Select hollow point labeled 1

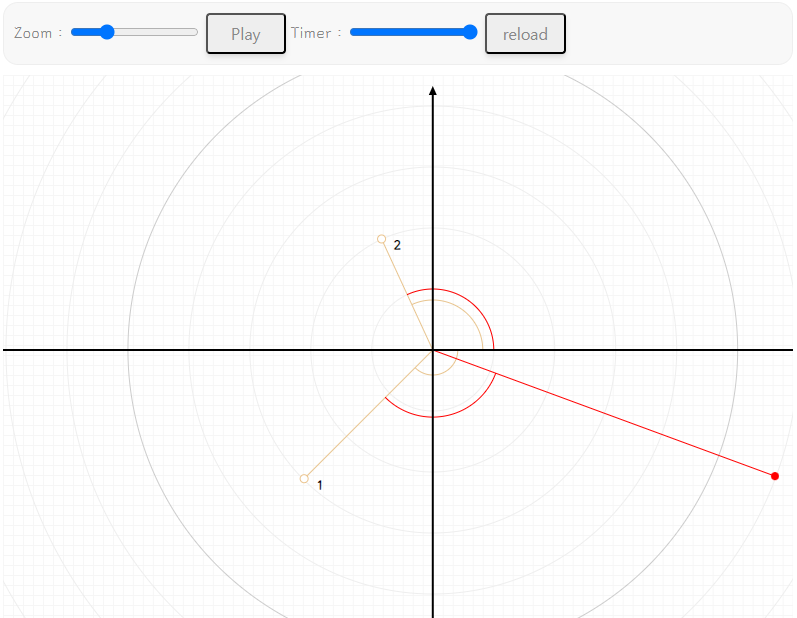pyautogui.click(x=304, y=479)
